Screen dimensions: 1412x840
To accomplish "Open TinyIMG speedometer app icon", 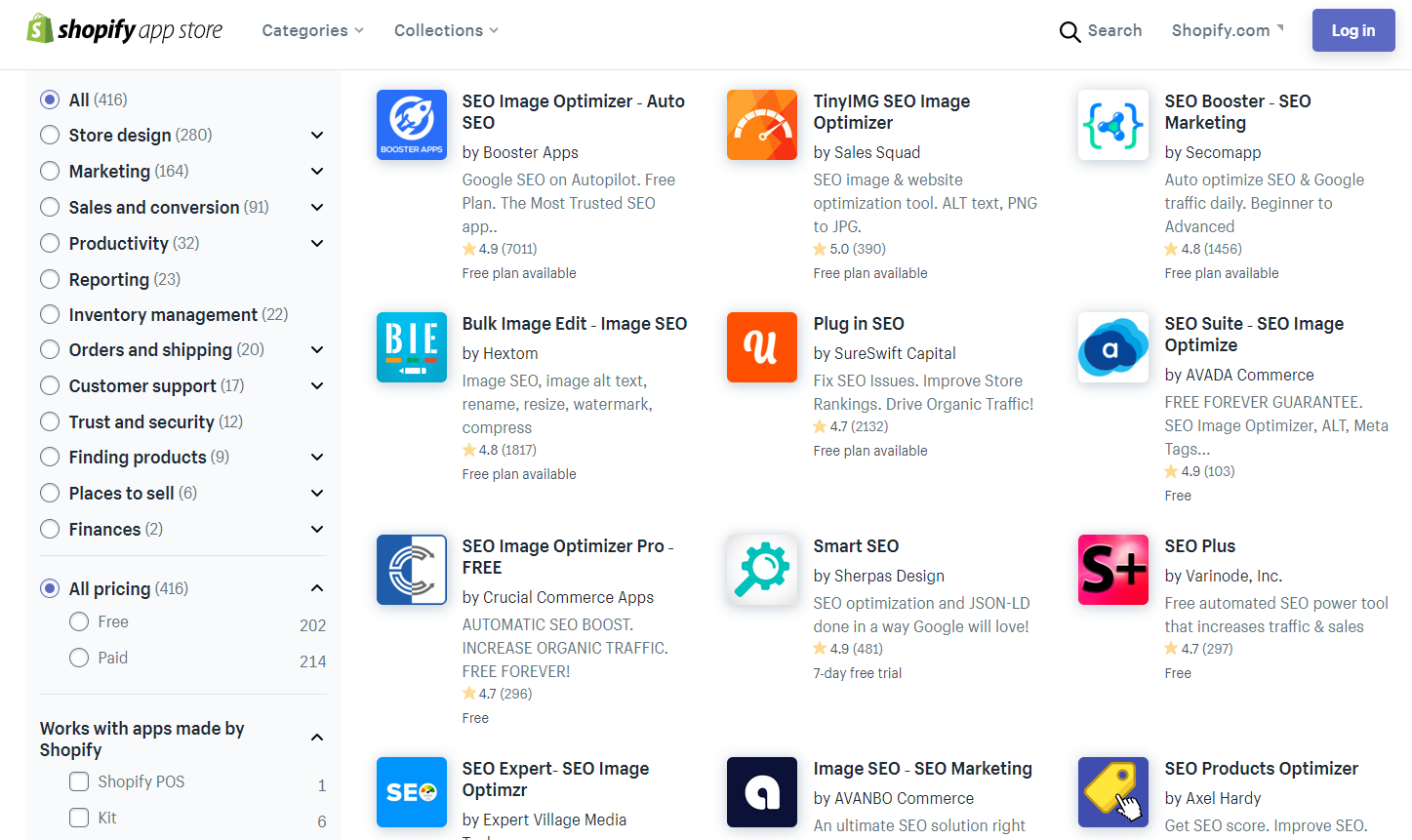I will click(762, 125).
